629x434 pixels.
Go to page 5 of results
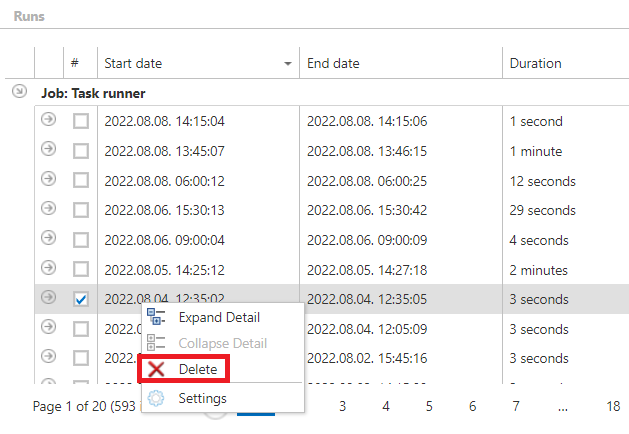[429, 406]
